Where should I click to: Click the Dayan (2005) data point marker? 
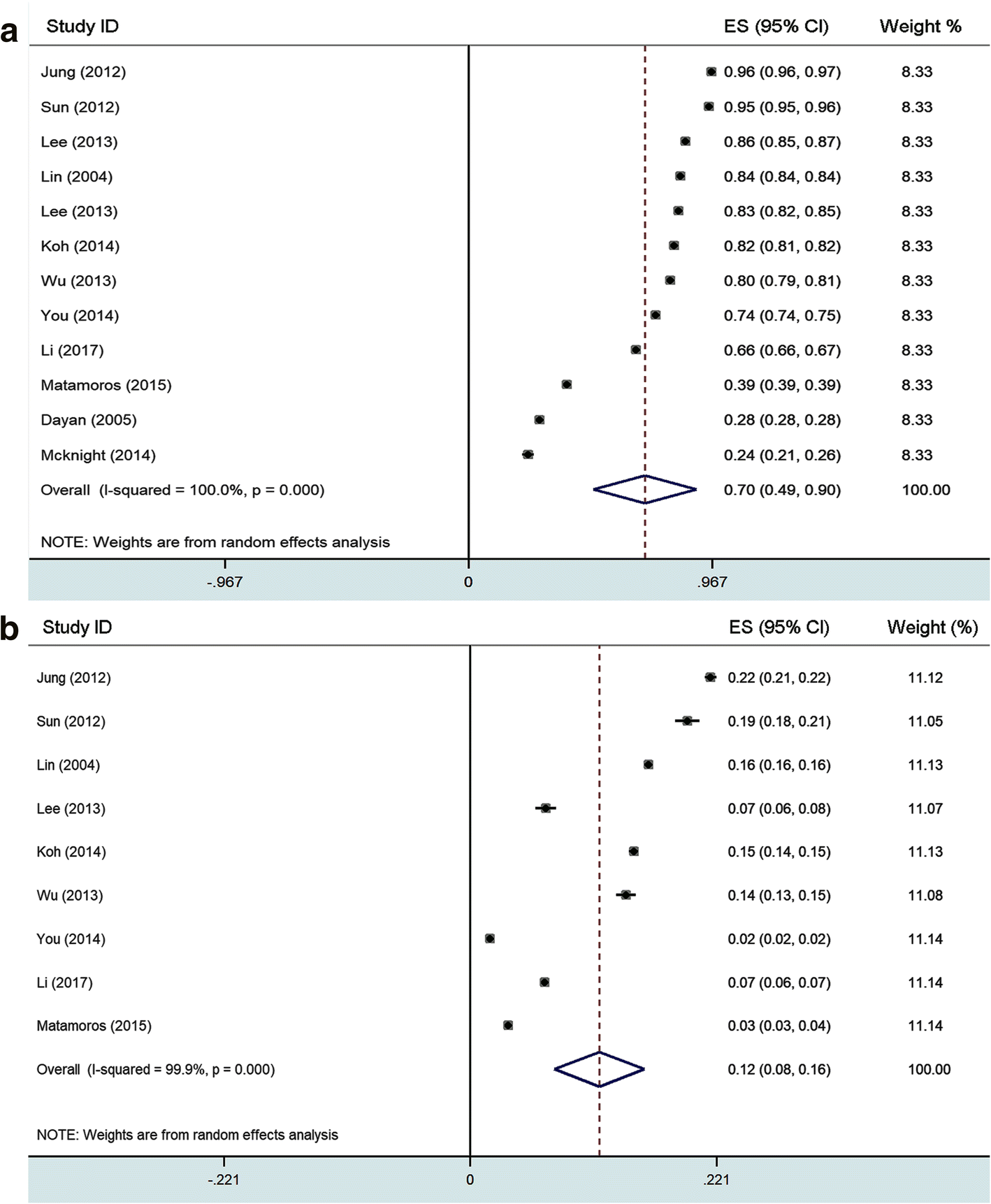pos(539,419)
